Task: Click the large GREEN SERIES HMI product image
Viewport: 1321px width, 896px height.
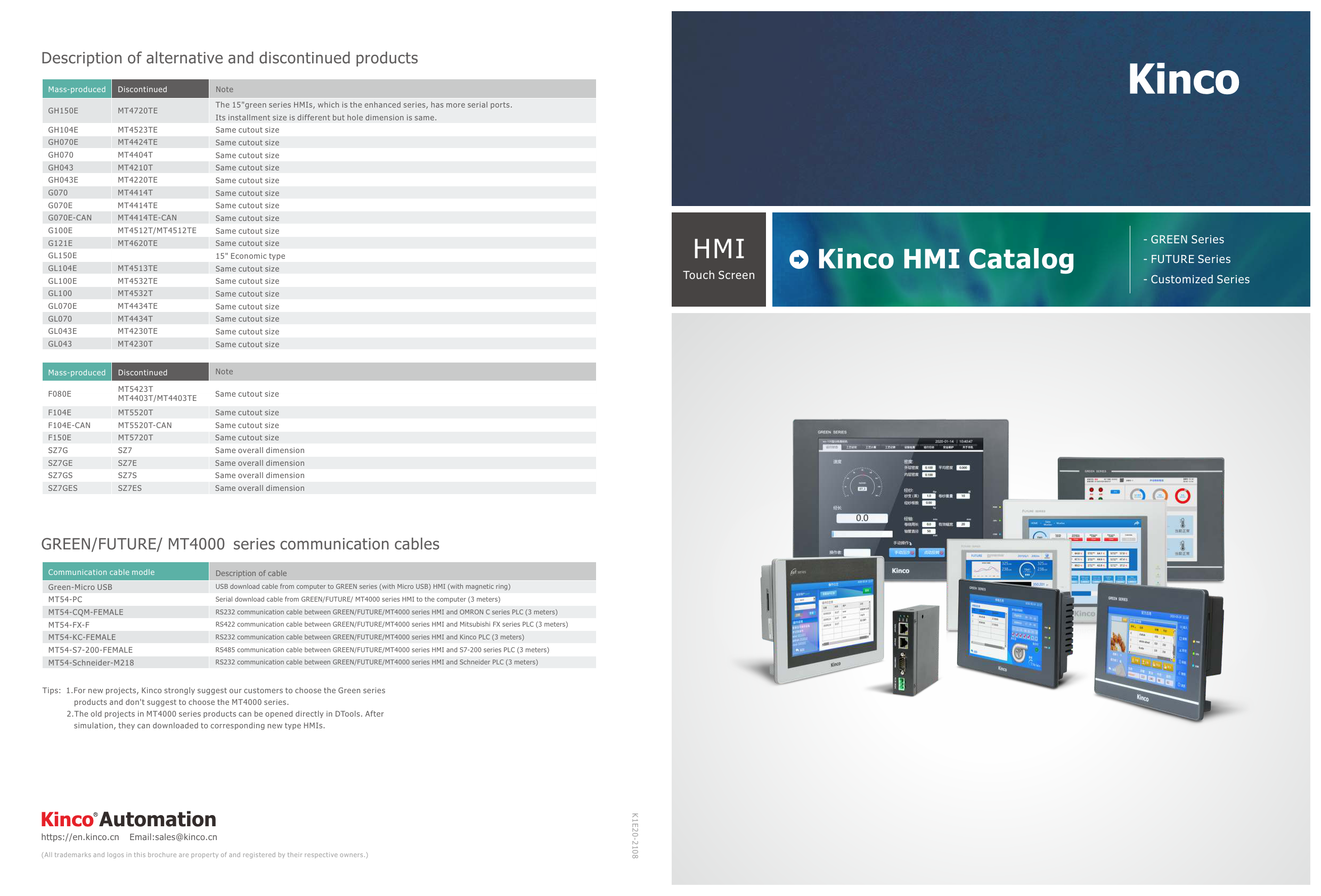Action: (900, 499)
